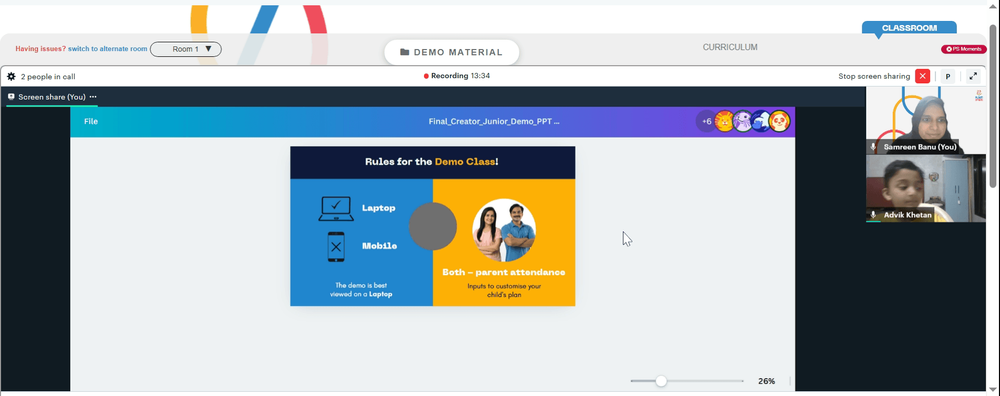This screenshot has width=1000, height=396.
Task: Click the panda avatar in presentation header
Action: (x=779, y=121)
